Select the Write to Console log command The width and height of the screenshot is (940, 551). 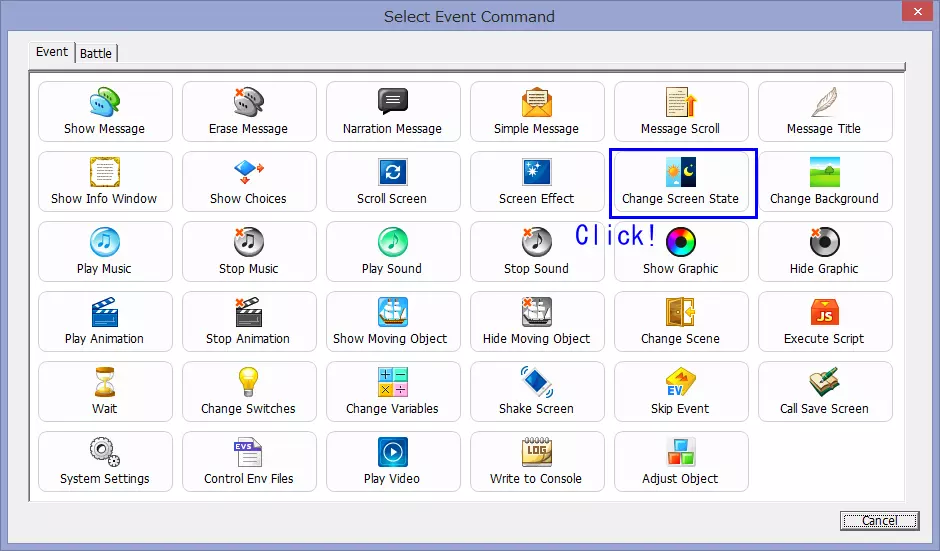[537, 462]
